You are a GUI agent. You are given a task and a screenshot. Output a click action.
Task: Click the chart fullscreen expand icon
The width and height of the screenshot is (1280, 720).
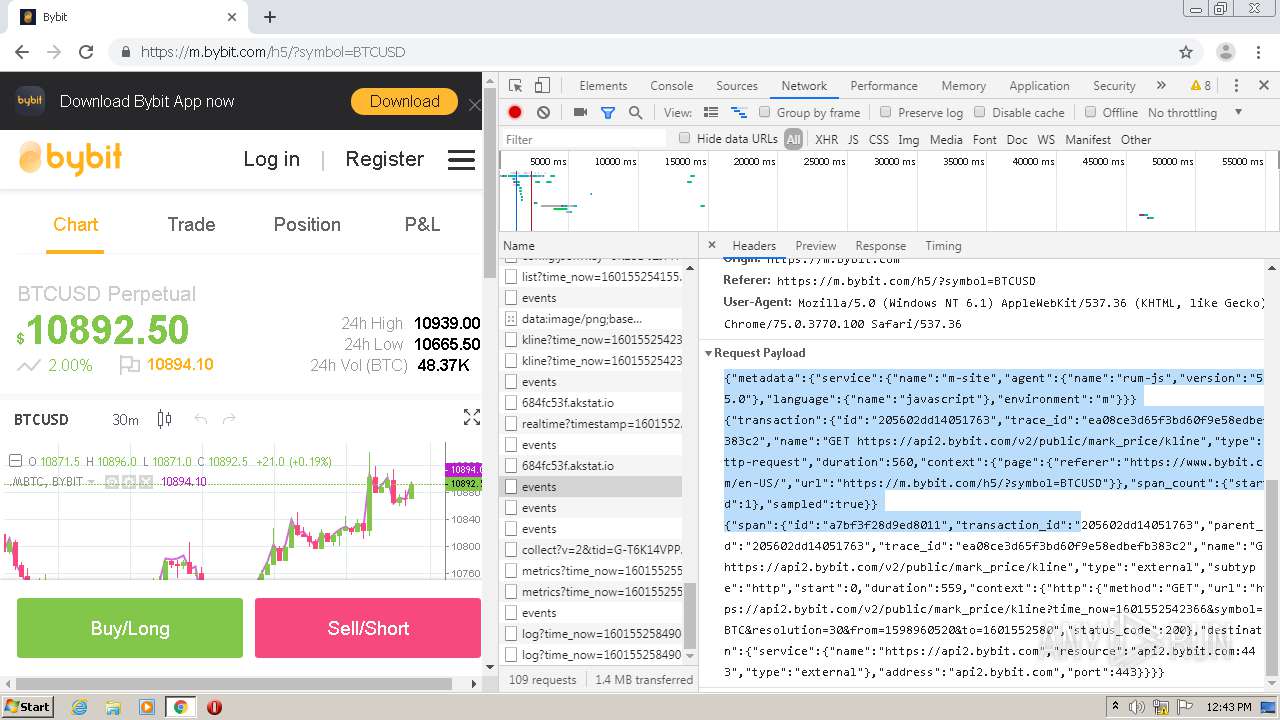point(472,418)
